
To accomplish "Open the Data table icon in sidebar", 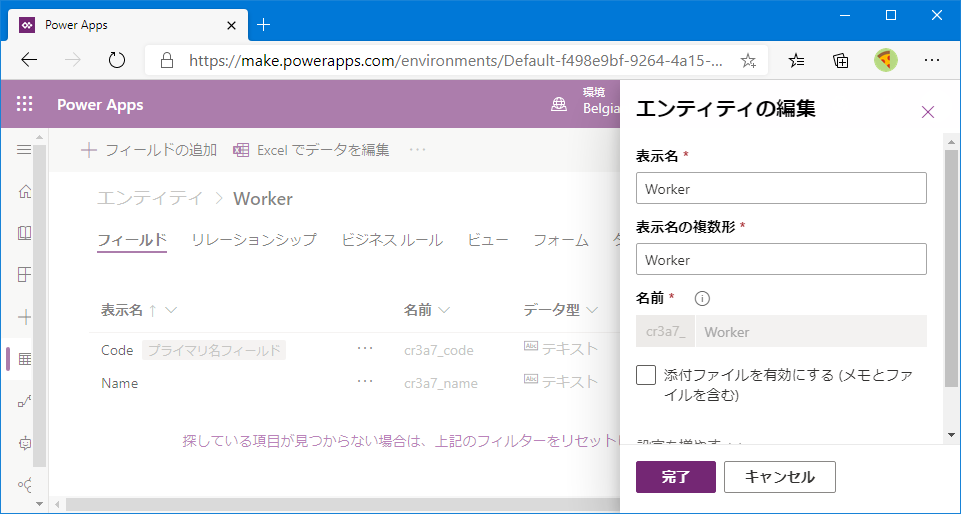I will pos(25,359).
